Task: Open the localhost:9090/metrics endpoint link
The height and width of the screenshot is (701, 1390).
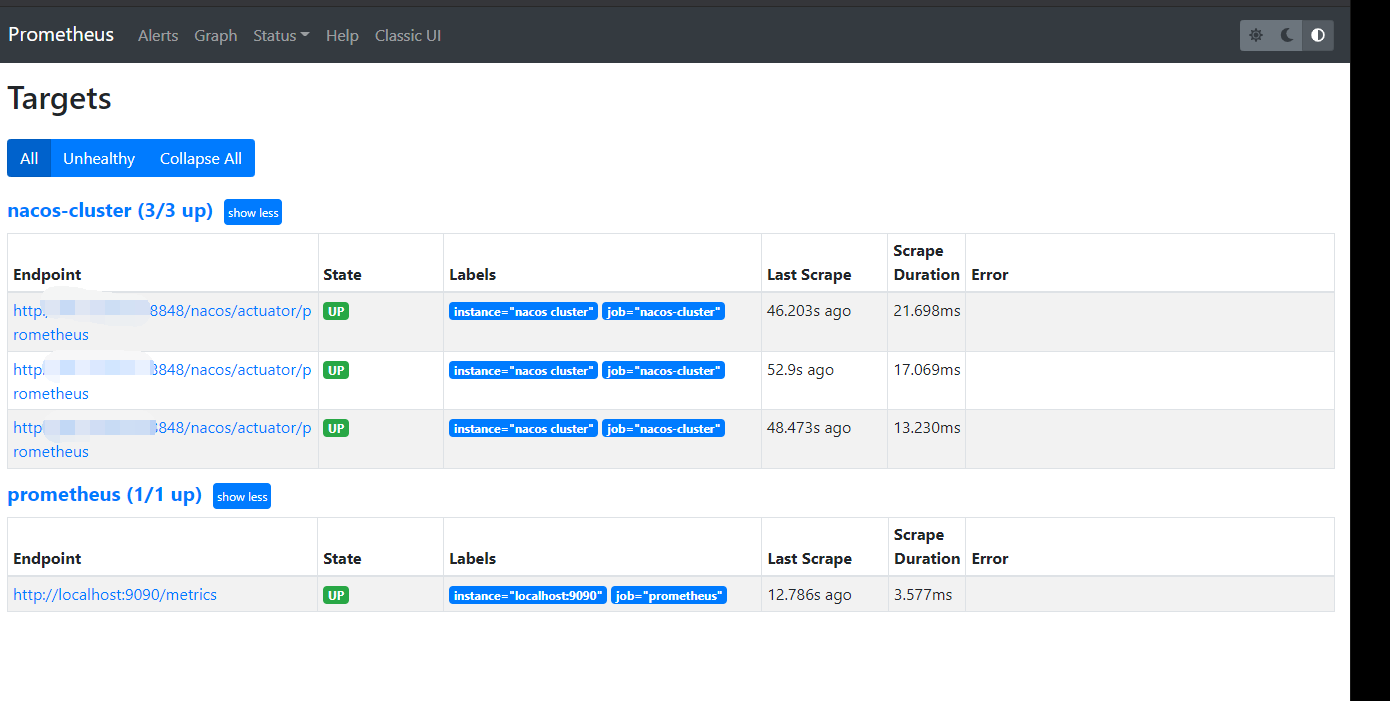Action: 114,594
